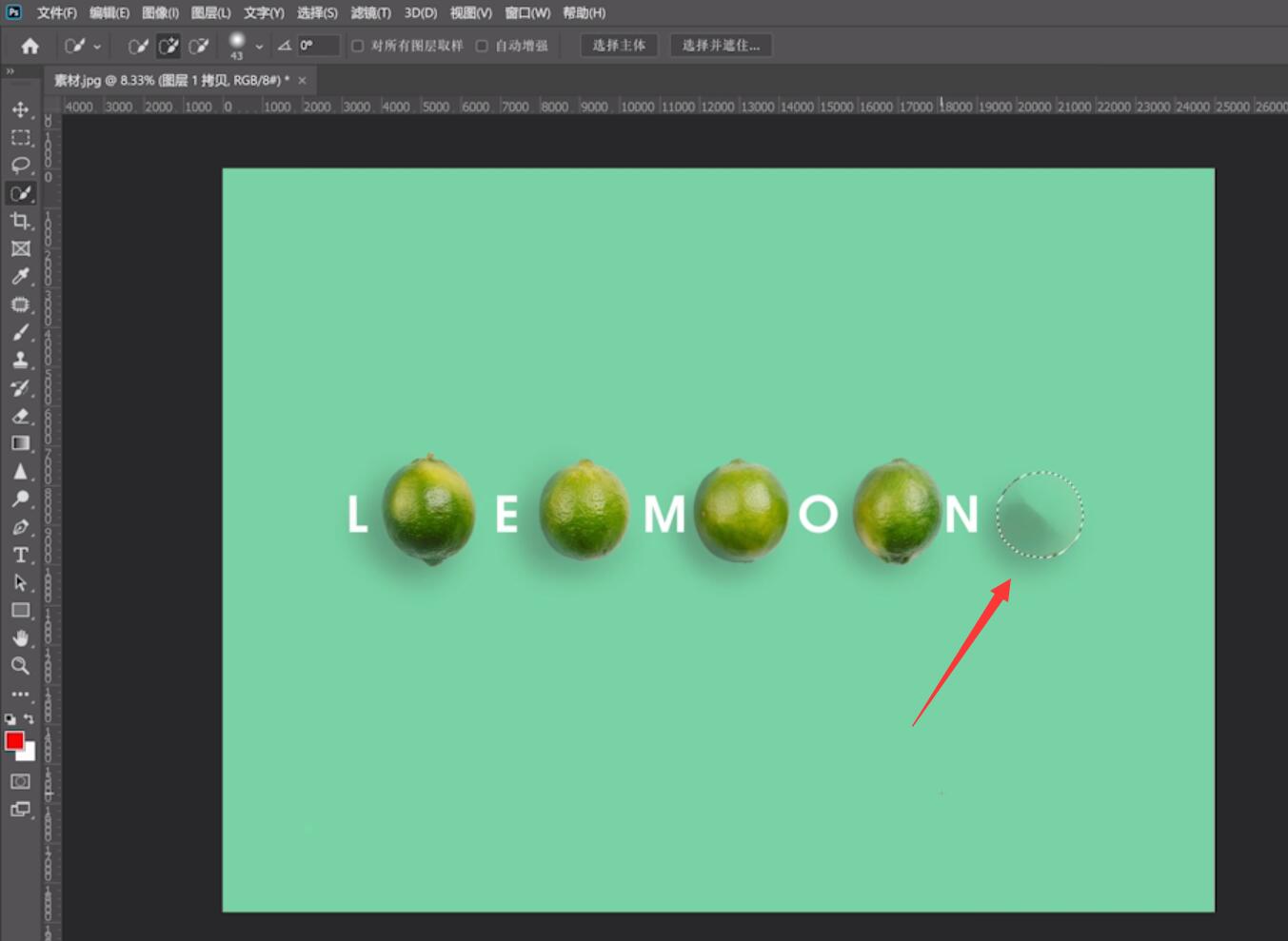Select the Rectangle shape tool

click(x=20, y=610)
